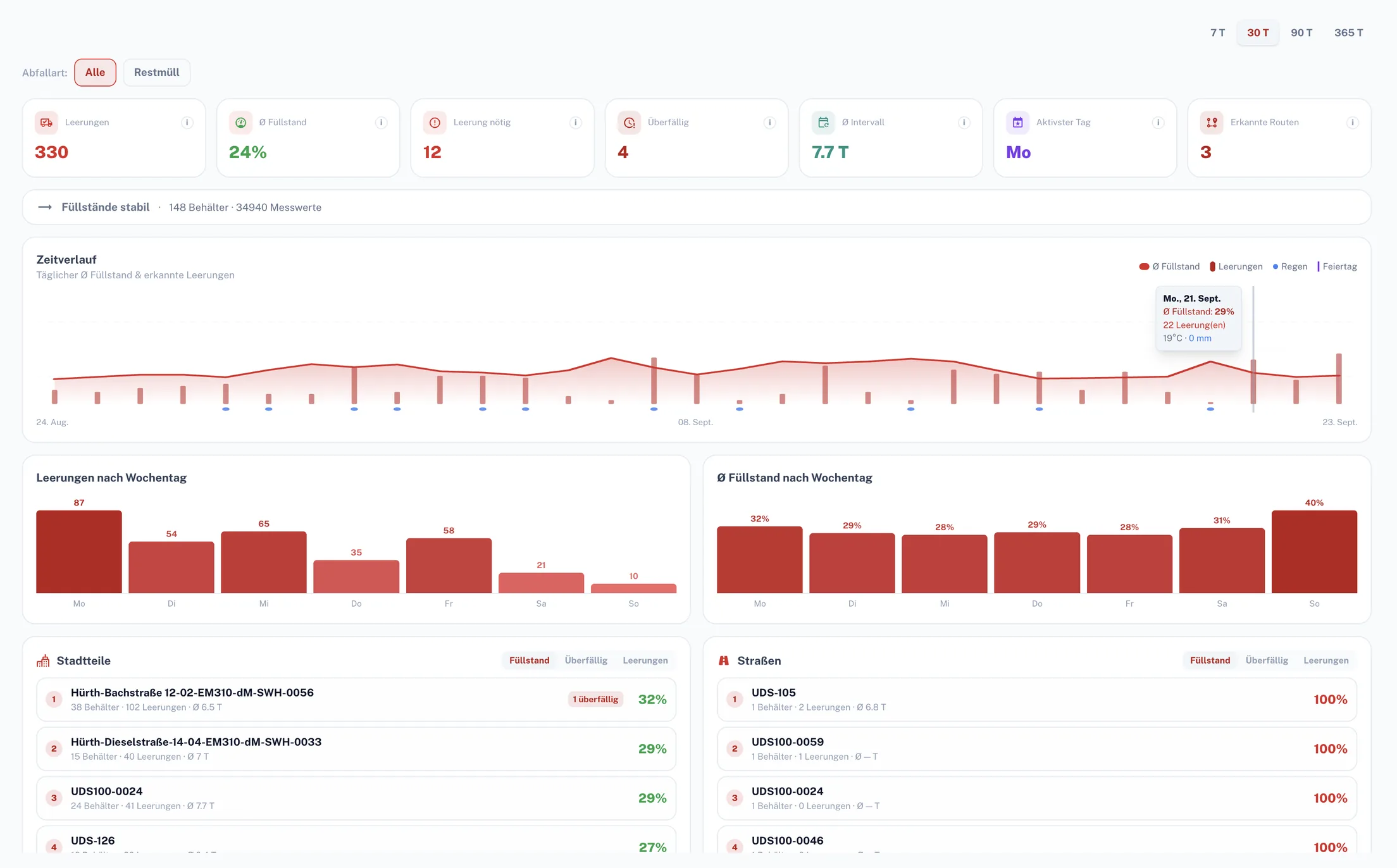This screenshot has height=868, width=1397.
Task: Click the Überfällig clock icon
Action: (x=629, y=123)
